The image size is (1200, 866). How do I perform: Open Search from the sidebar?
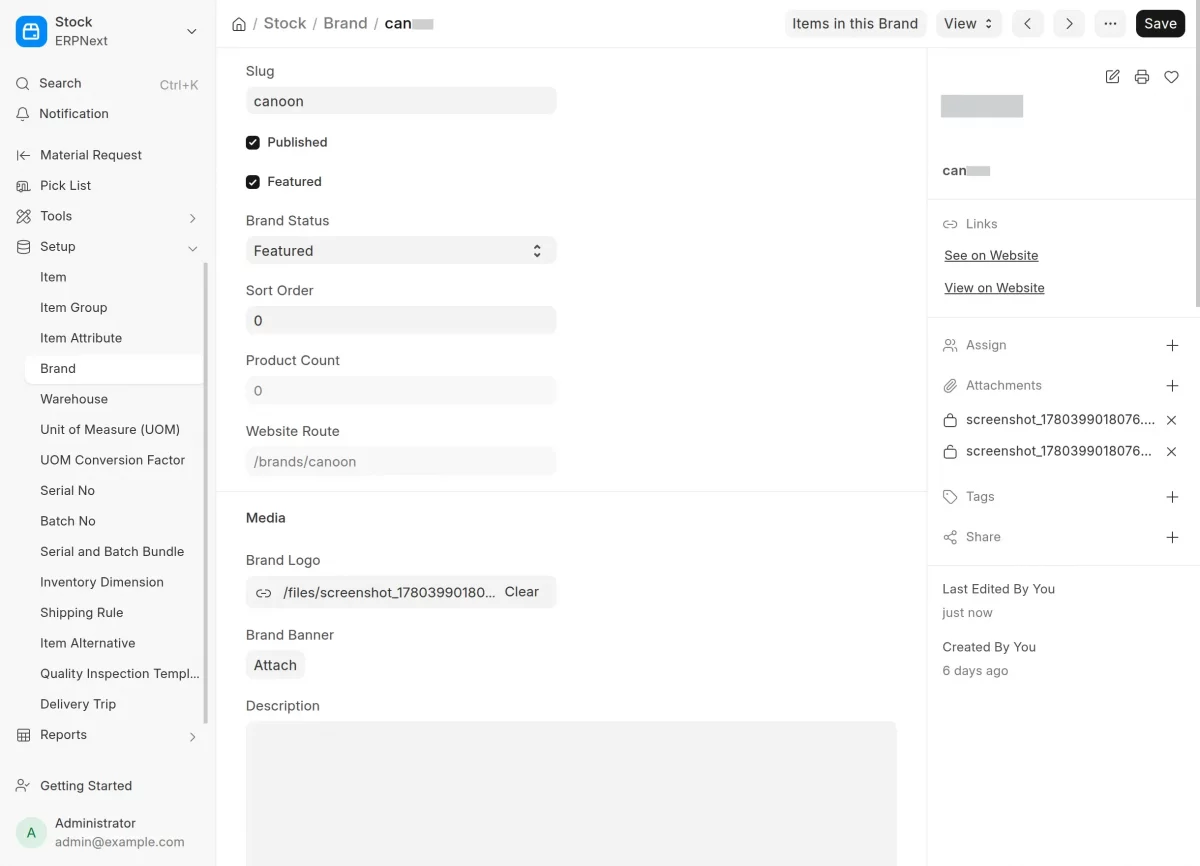107,84
